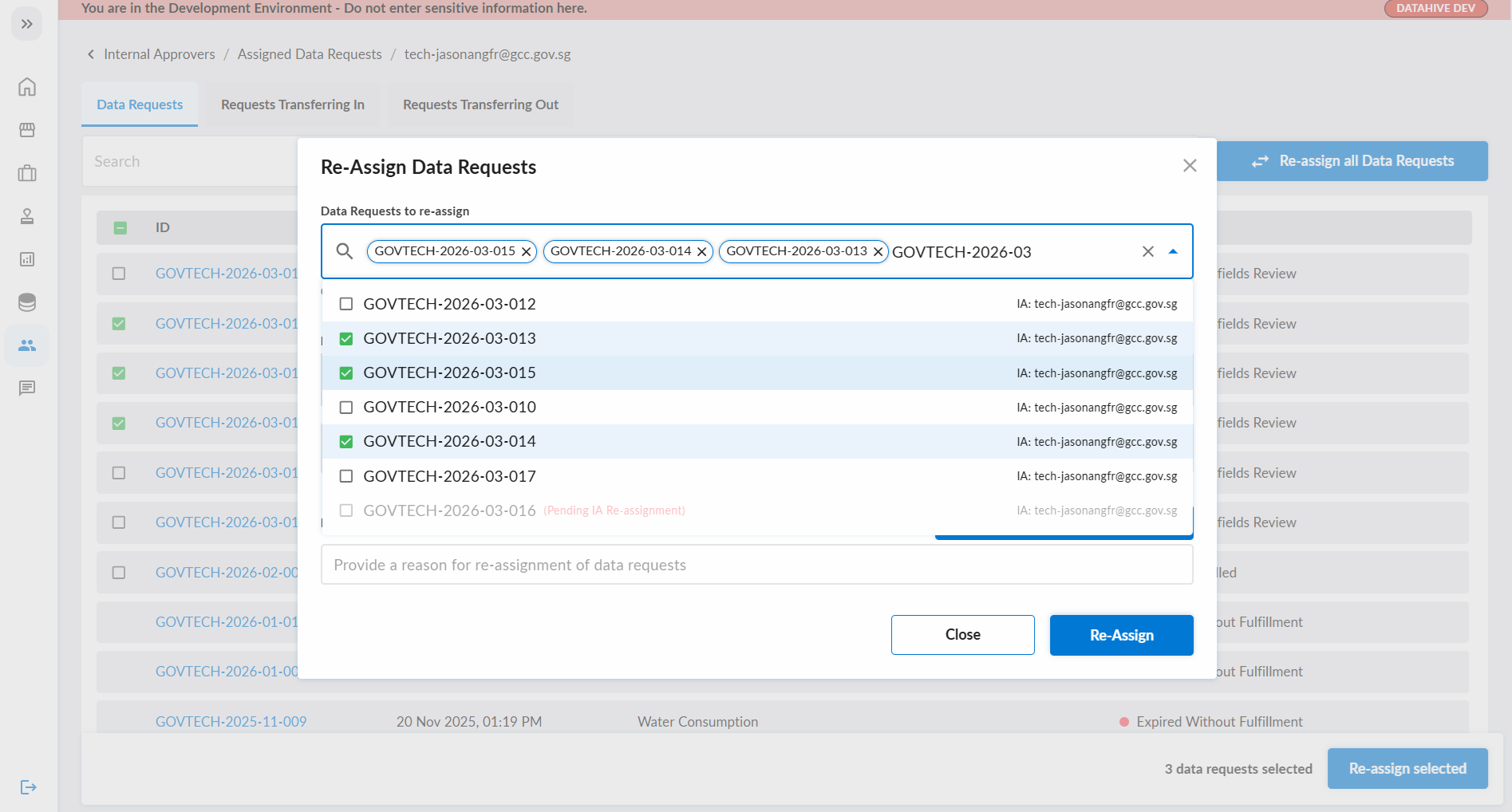Click the search magnifier in re-assign field
This screenshot has height=812, width=1512.
click(x=345, y=251)
